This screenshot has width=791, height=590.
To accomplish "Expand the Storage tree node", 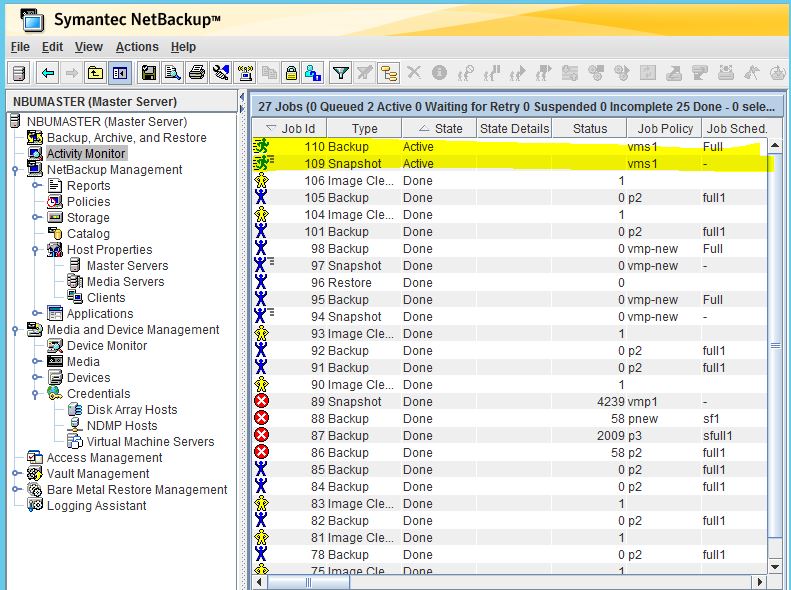I will 36,217.
